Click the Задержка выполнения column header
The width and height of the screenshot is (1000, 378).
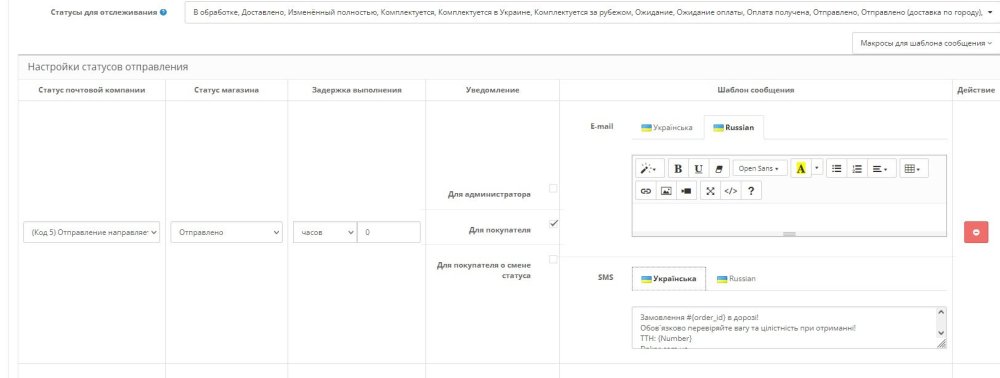[357, 90]
